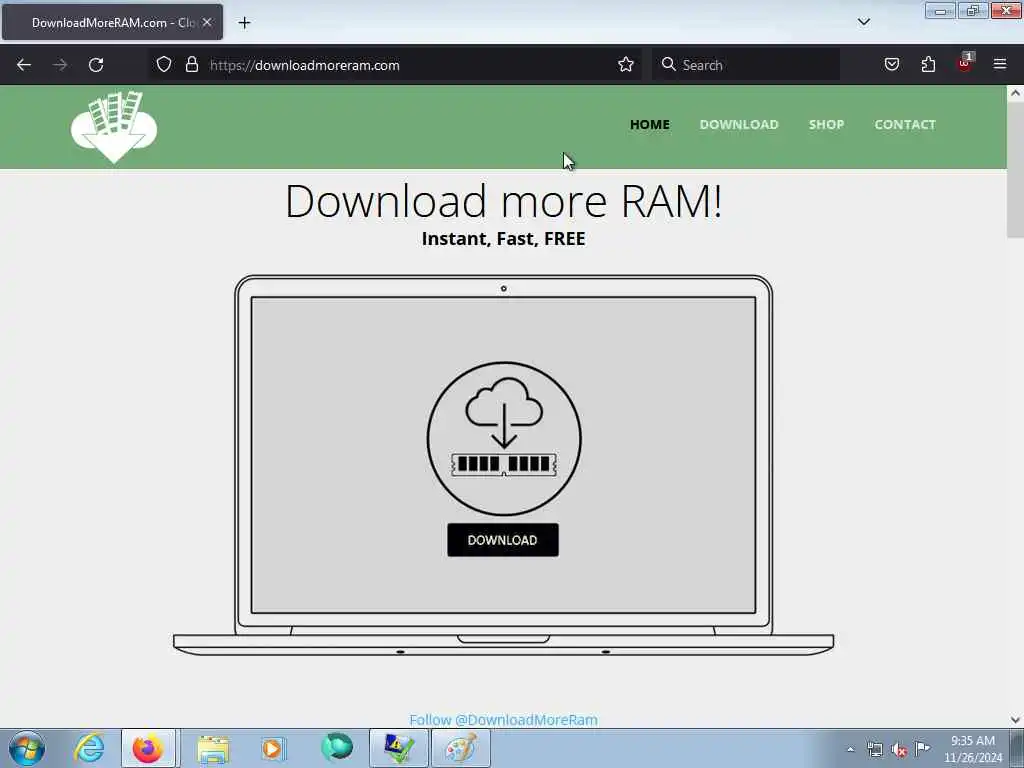Click the cloud download RAM circle graphic

point(504,438)
